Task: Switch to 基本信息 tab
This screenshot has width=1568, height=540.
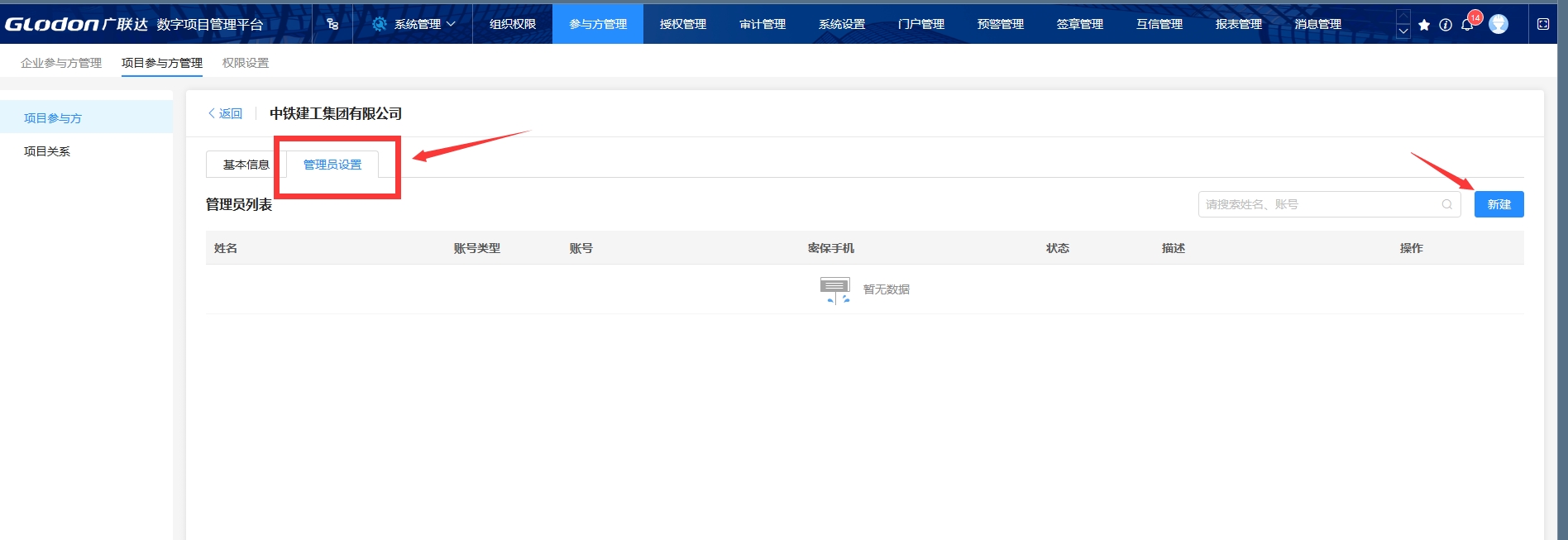Action: coord(246,165)
